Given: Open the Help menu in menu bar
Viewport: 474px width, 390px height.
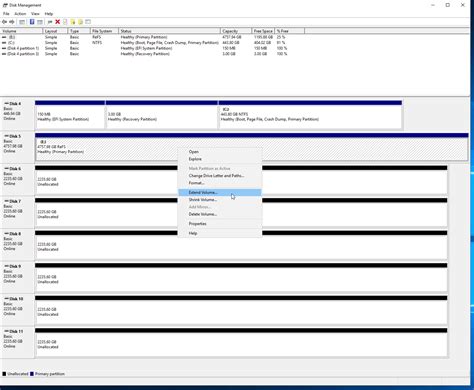Looking at the screenshot, I should point(49,14).
